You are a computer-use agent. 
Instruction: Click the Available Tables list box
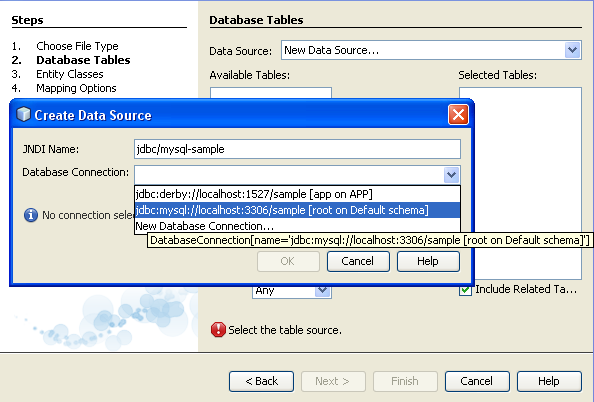click(x=271, y=93)
